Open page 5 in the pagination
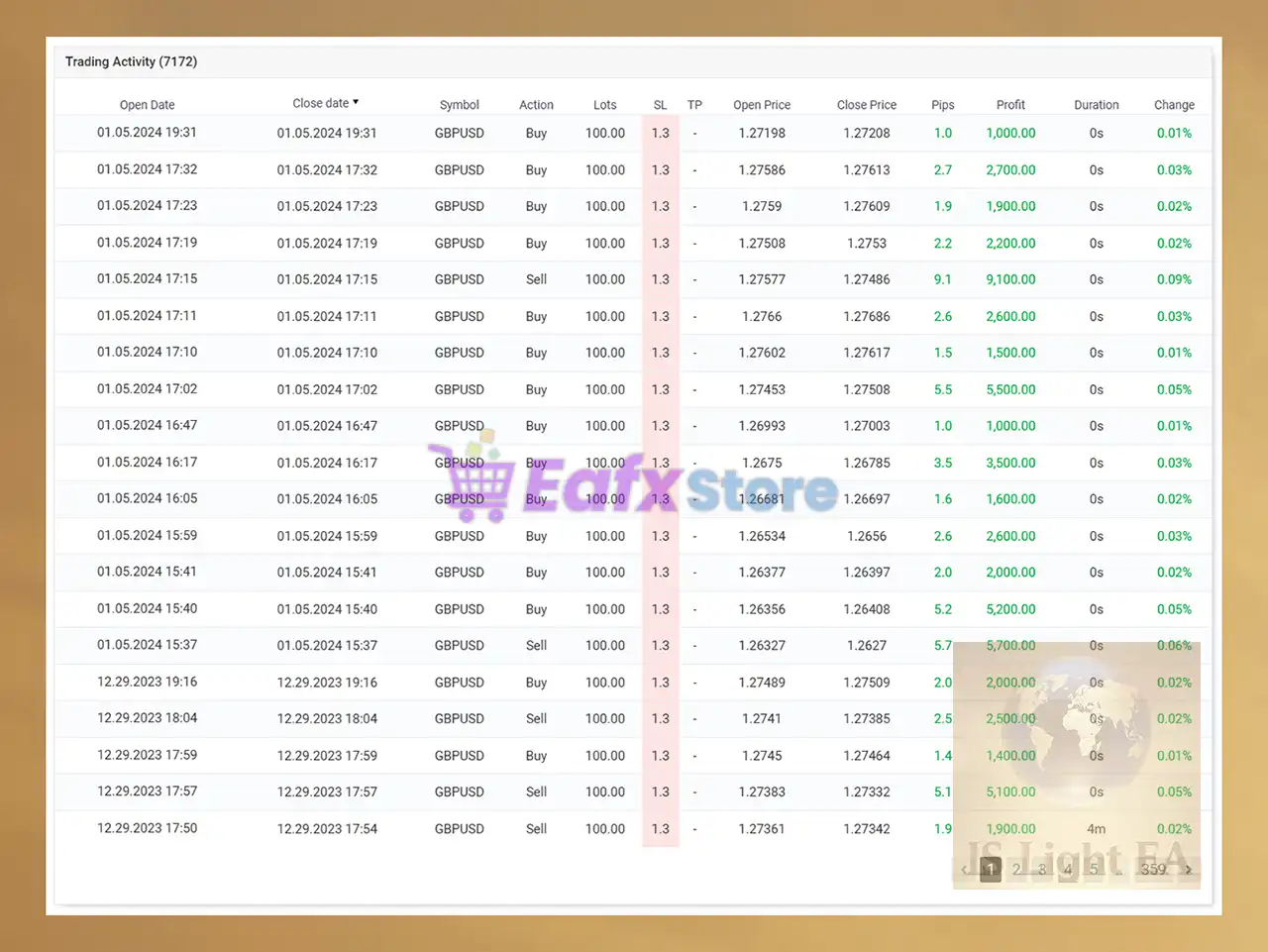Screen dimensions: 1268x952 [1094, 870]
